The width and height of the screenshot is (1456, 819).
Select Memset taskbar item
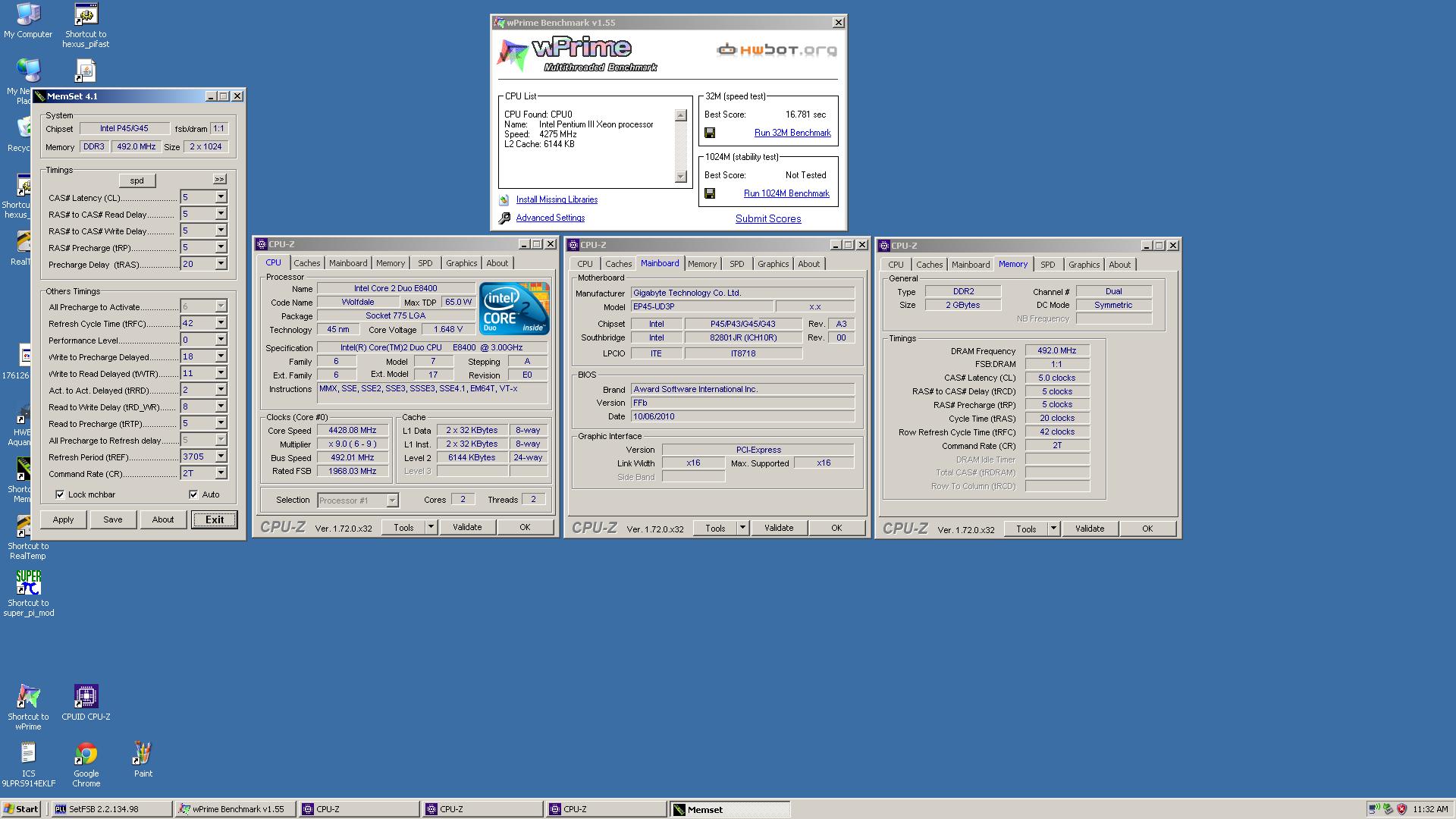(x=730, y=809)
